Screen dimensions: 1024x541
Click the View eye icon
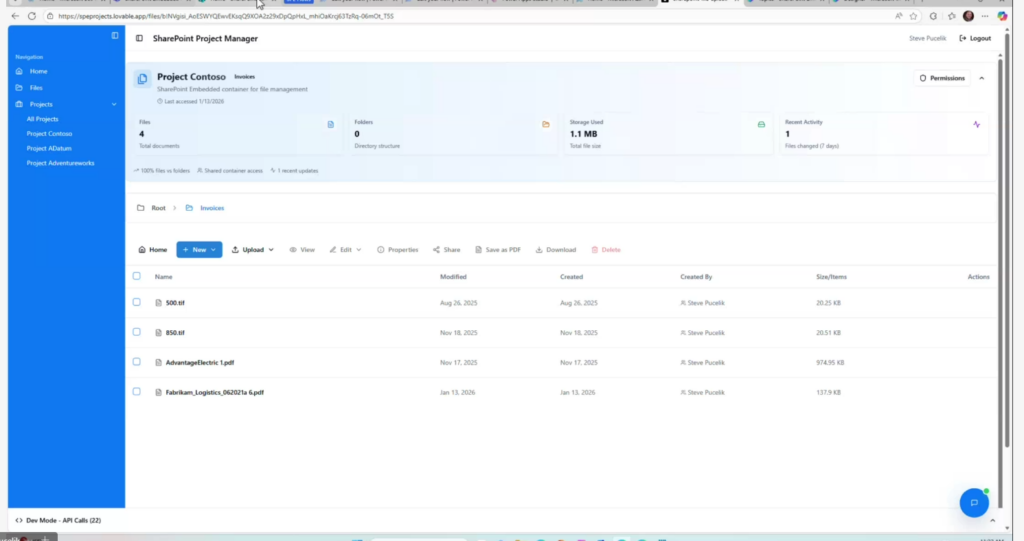[293, 250]
